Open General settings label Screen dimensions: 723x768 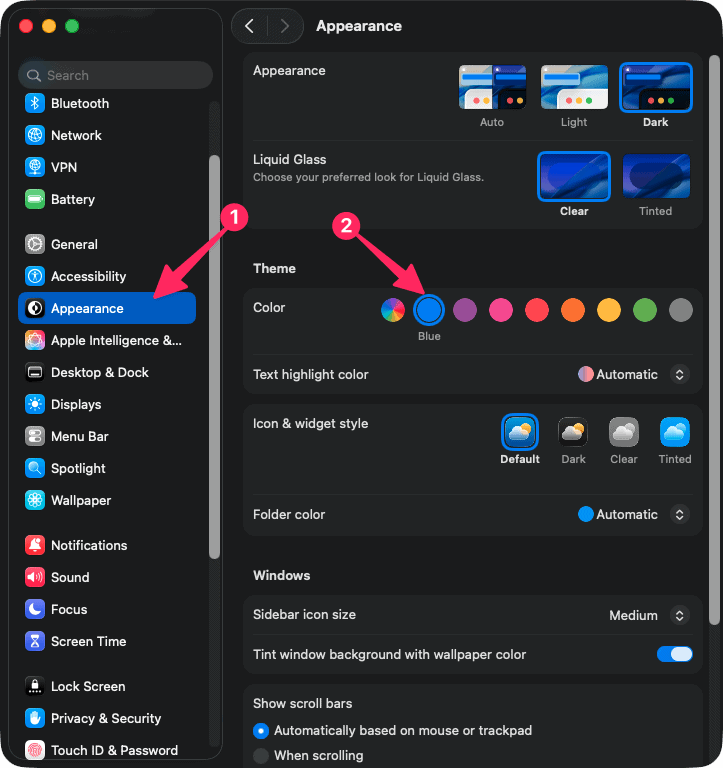[74, 244]
